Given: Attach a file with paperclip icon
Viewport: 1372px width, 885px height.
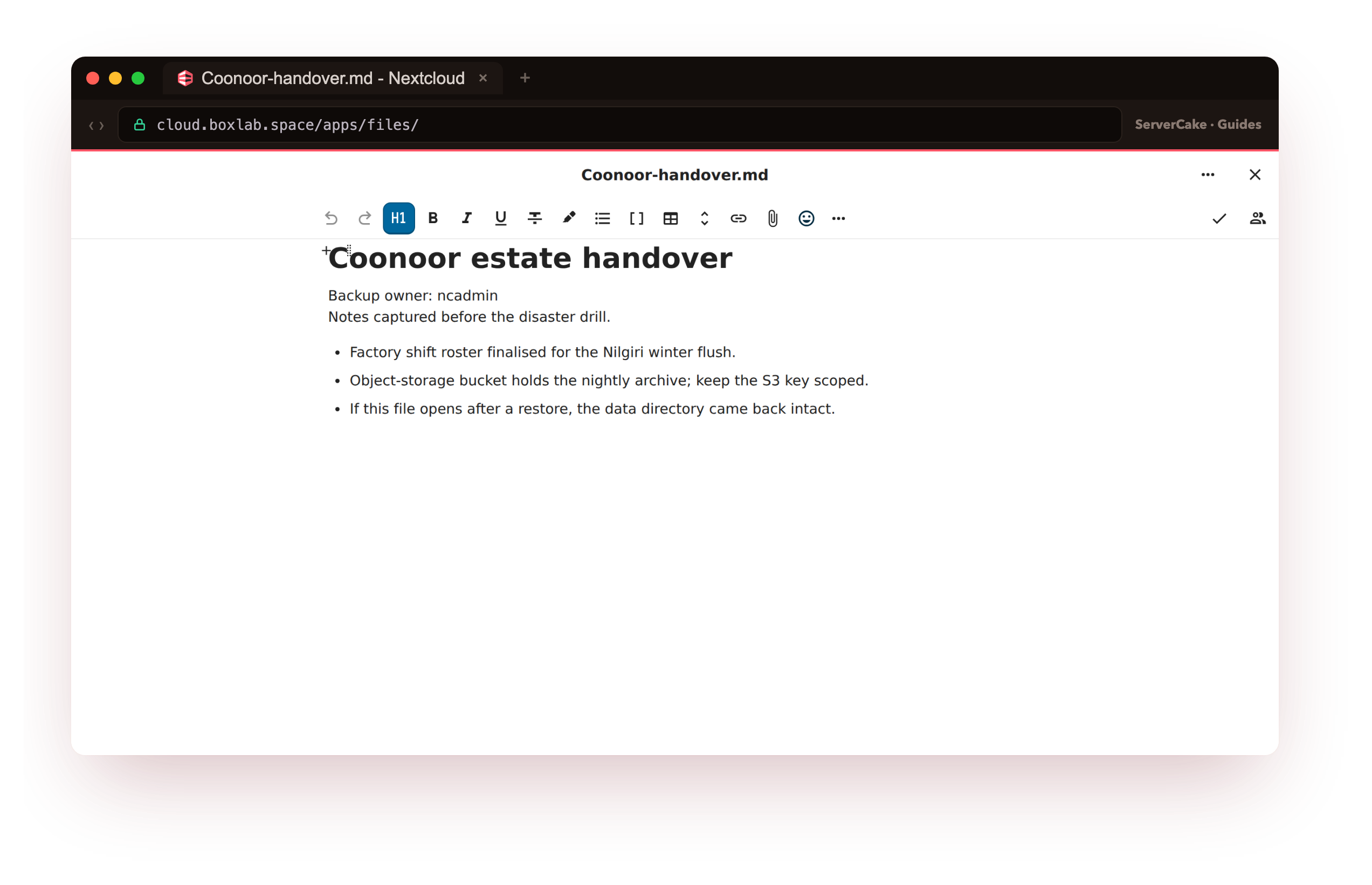Looking at the screenshot, I should 773,218.
